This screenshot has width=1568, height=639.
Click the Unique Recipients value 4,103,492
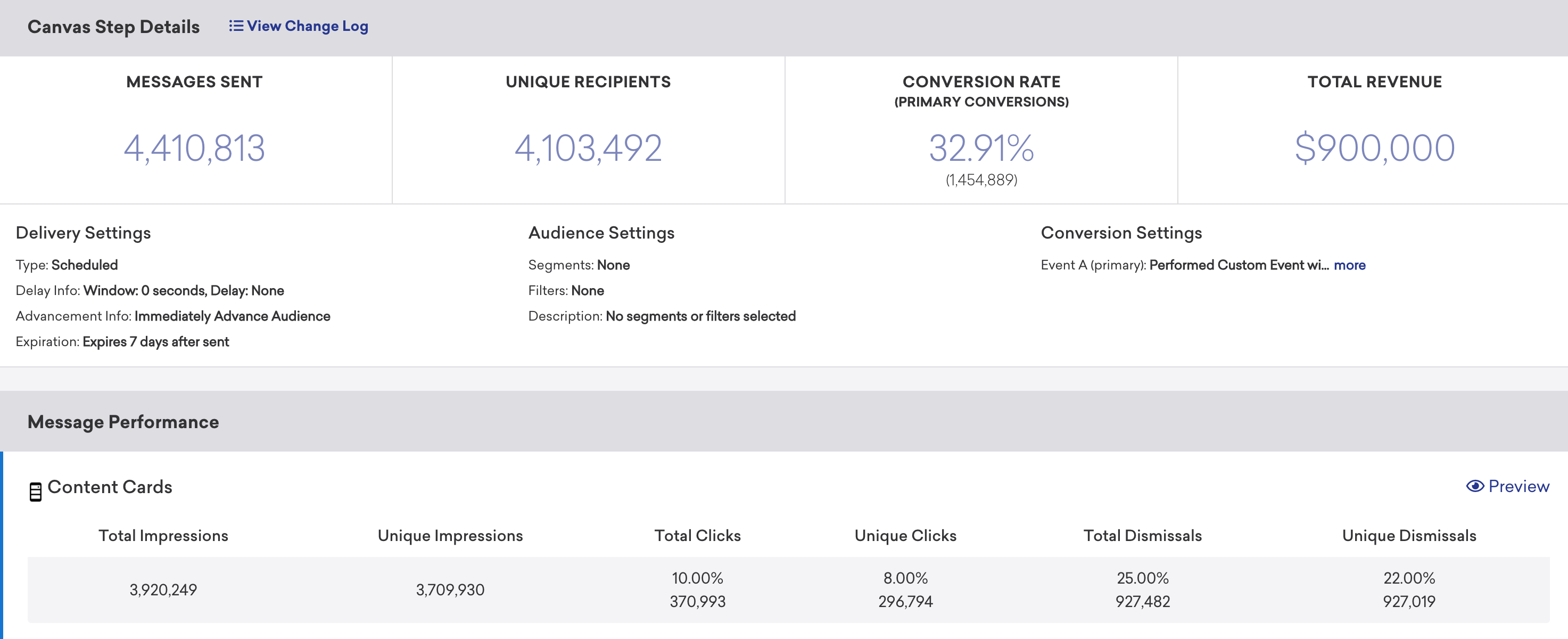click(x=588, y=148)
